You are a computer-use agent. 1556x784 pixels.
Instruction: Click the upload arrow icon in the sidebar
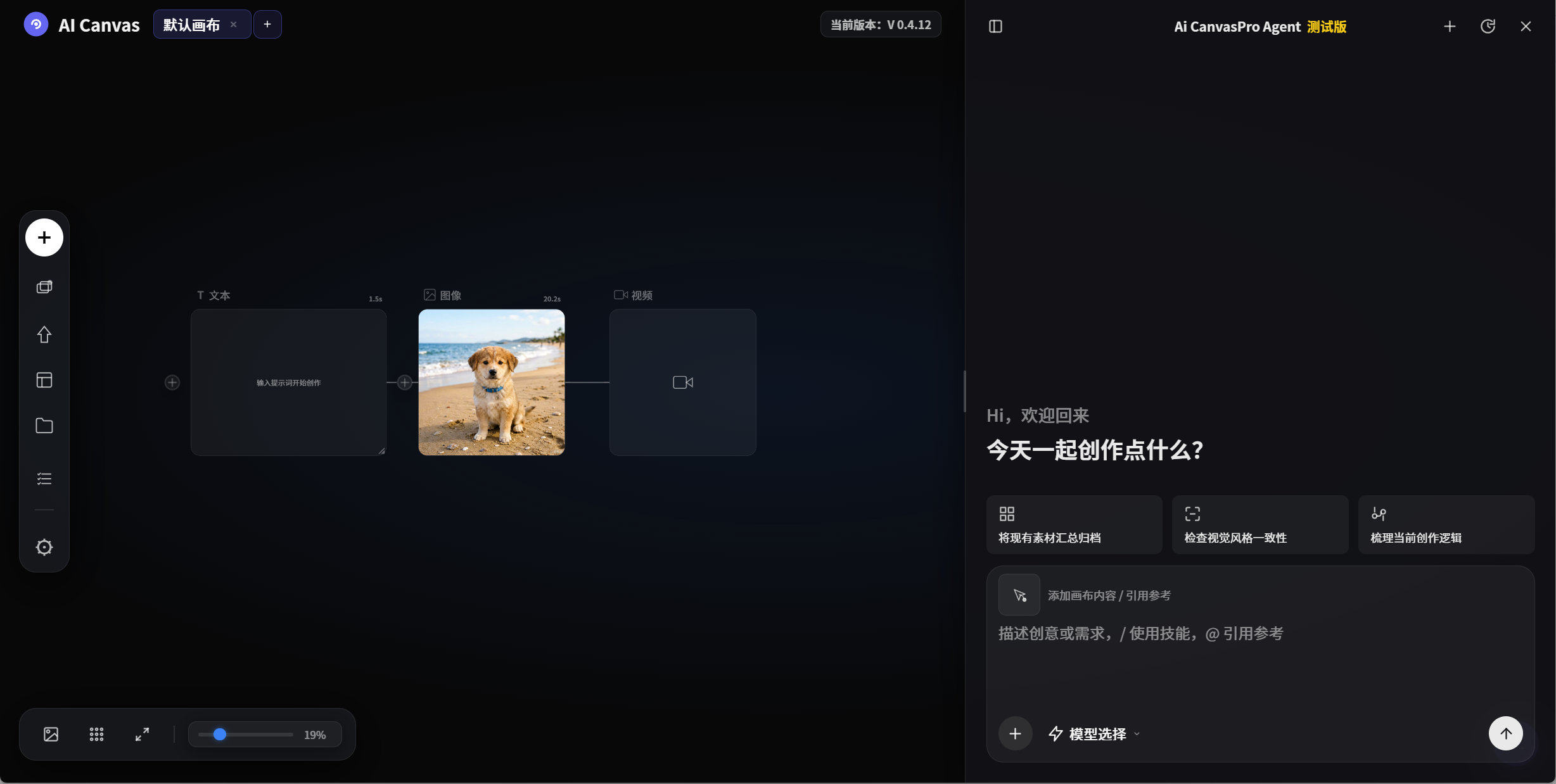[44, 334]
